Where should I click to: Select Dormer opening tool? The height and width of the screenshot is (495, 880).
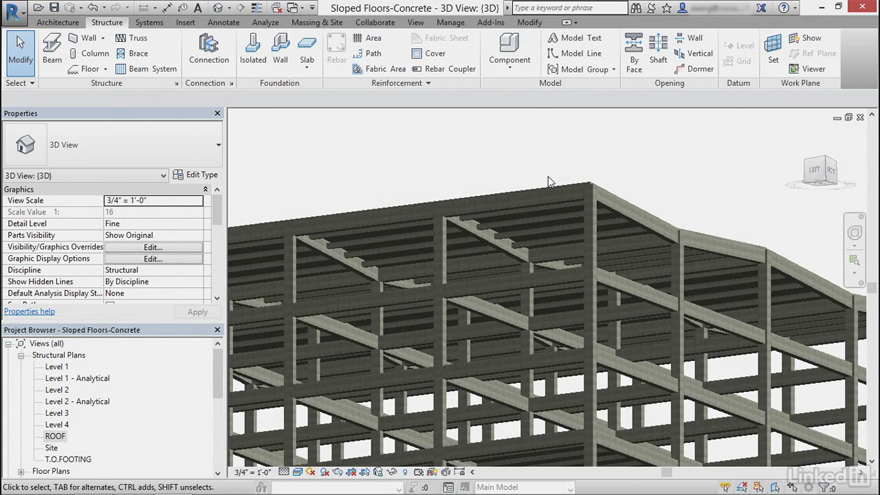point(694,69)
